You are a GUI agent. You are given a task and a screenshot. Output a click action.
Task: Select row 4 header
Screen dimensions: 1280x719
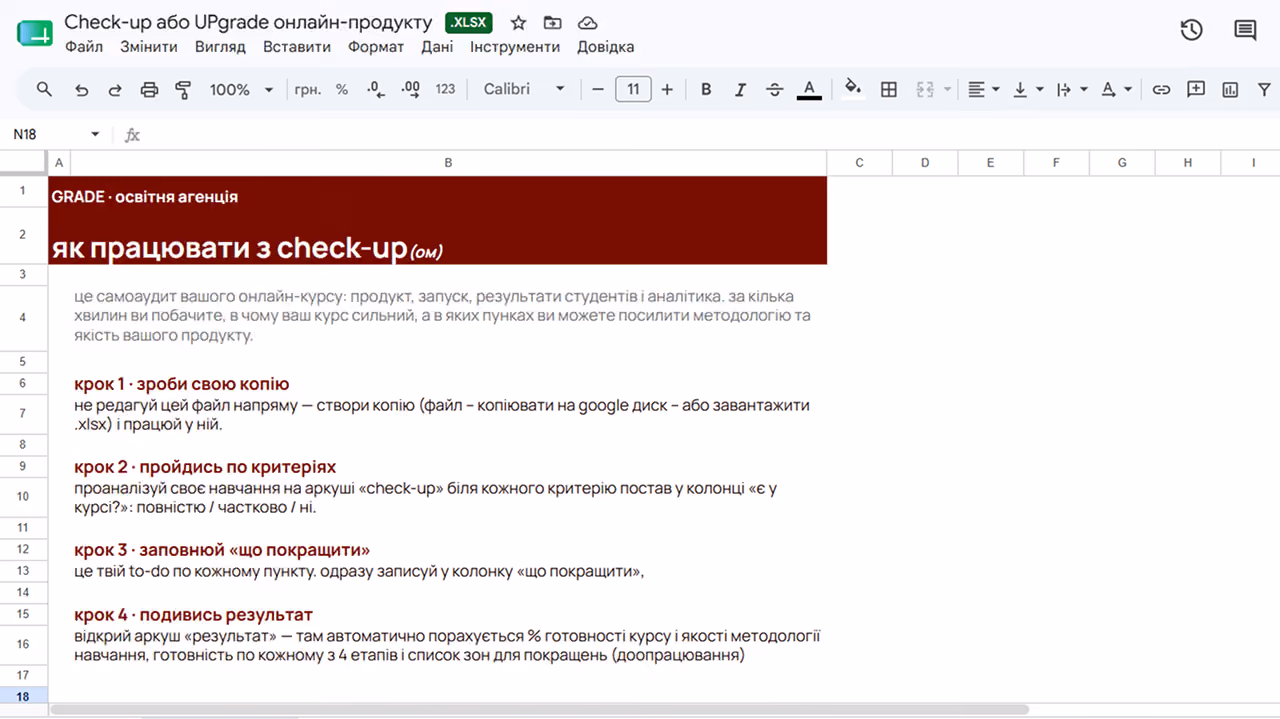pos(23,317)
